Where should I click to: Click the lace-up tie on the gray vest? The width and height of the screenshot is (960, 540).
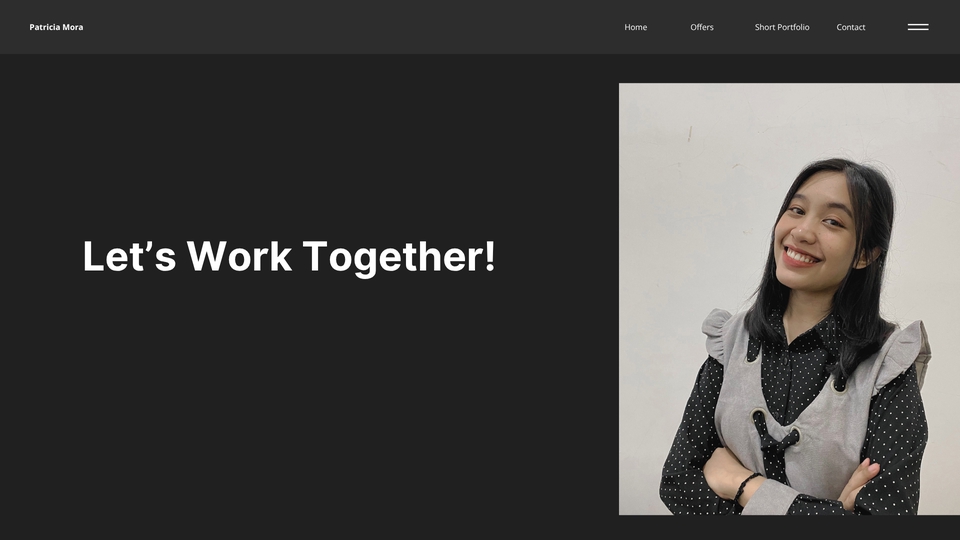pyautogui.click(x=776, y=441)
